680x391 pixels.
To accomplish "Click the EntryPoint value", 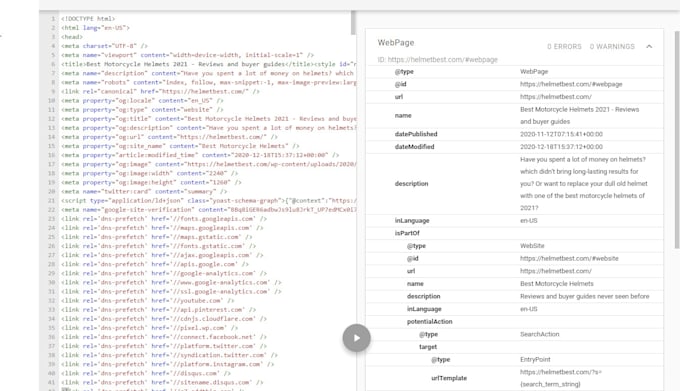I will 535,359.
